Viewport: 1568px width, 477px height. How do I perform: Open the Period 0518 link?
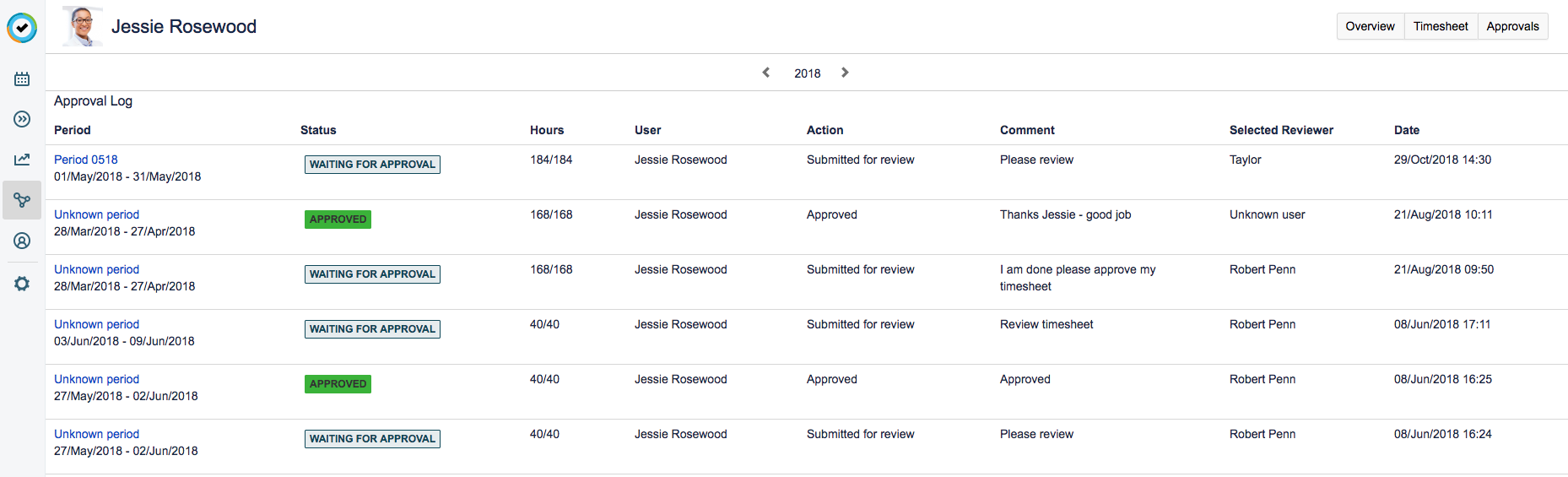(x=86, y=160)
